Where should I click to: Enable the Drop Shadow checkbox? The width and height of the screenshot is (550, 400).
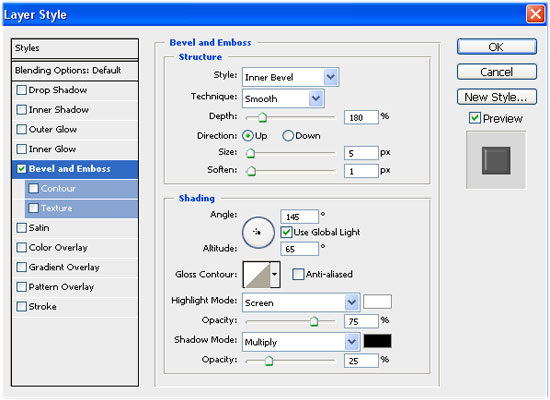21,90
